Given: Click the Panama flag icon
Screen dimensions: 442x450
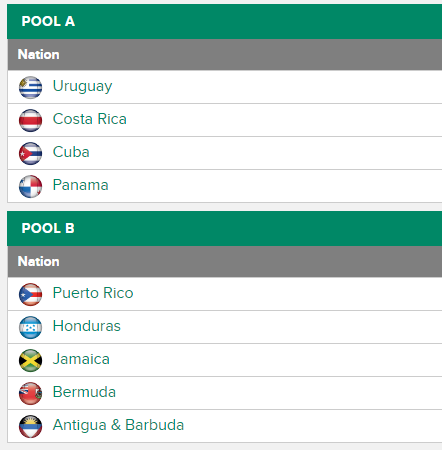Looking at the screenshot, I should pyautogui.click(x=30, y=186).
